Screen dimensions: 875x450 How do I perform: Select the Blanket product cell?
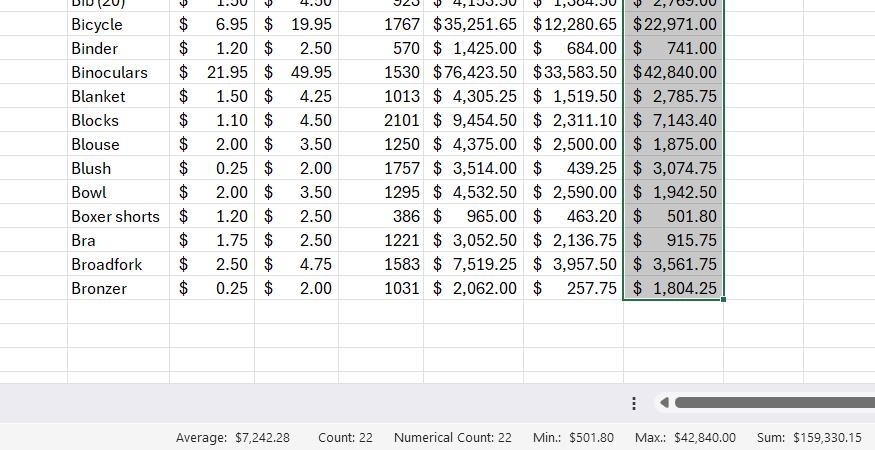118,97
